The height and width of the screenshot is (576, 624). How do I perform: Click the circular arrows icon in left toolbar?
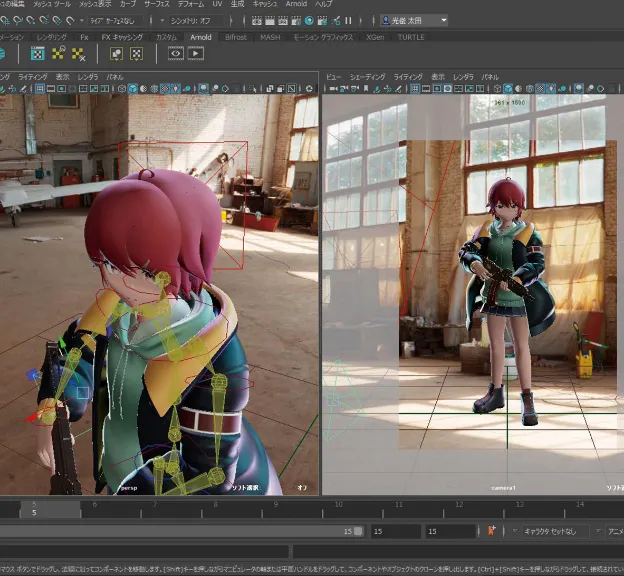(x=309, y=89)
